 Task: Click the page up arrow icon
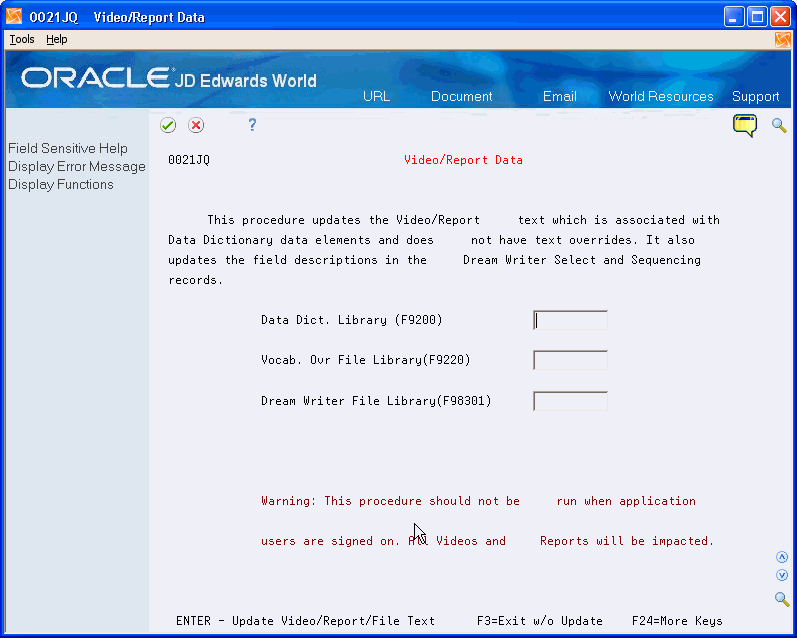pos(782,557)
